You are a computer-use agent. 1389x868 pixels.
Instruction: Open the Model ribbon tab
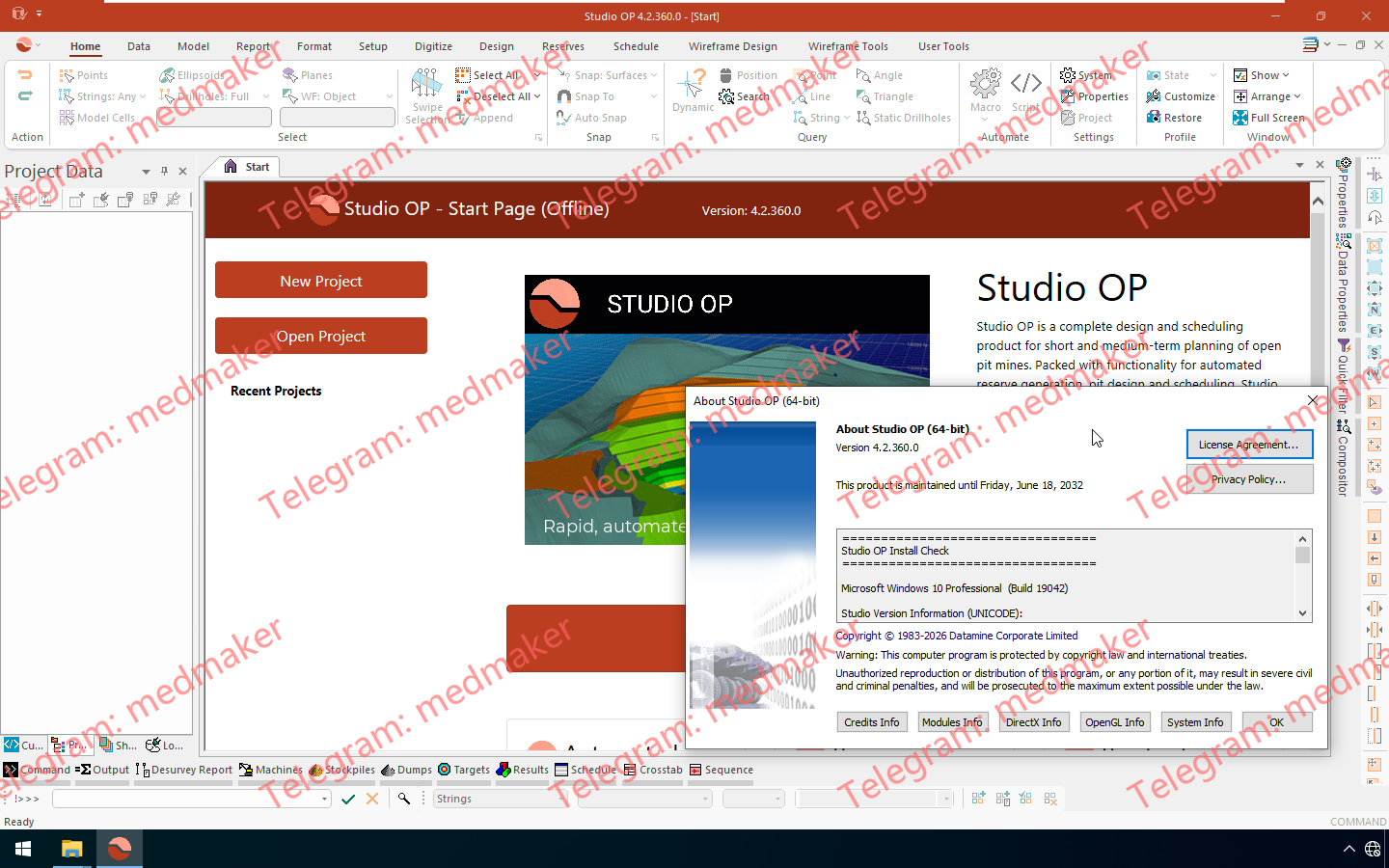pyautogui.click(x=193, y=46)
